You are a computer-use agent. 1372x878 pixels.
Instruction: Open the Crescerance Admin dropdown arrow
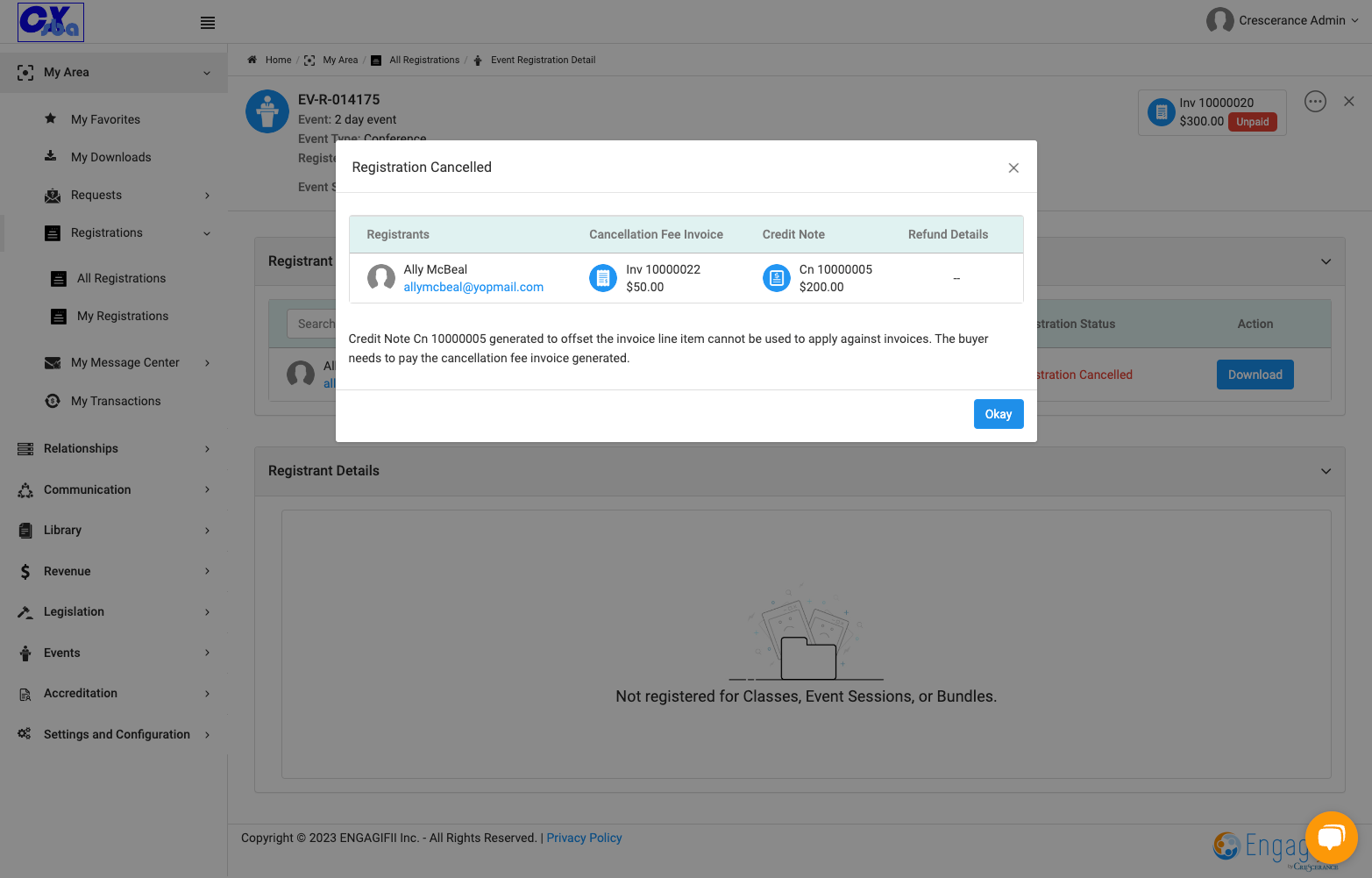[x=1354, y=21]
